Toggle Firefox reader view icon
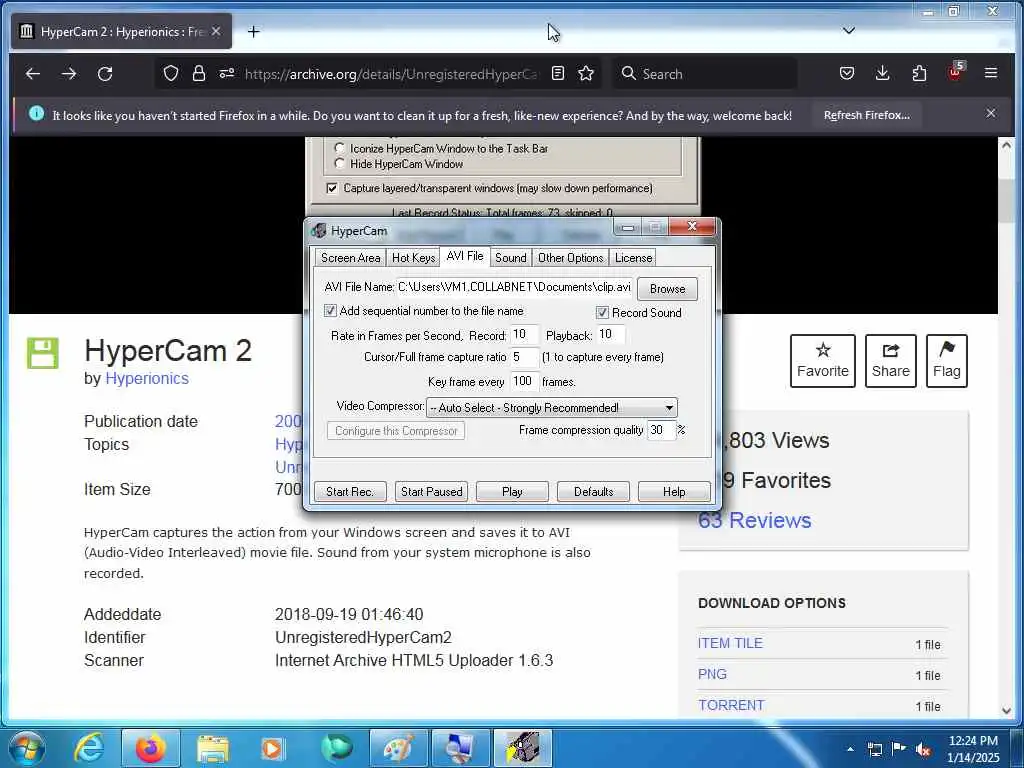 558,73
